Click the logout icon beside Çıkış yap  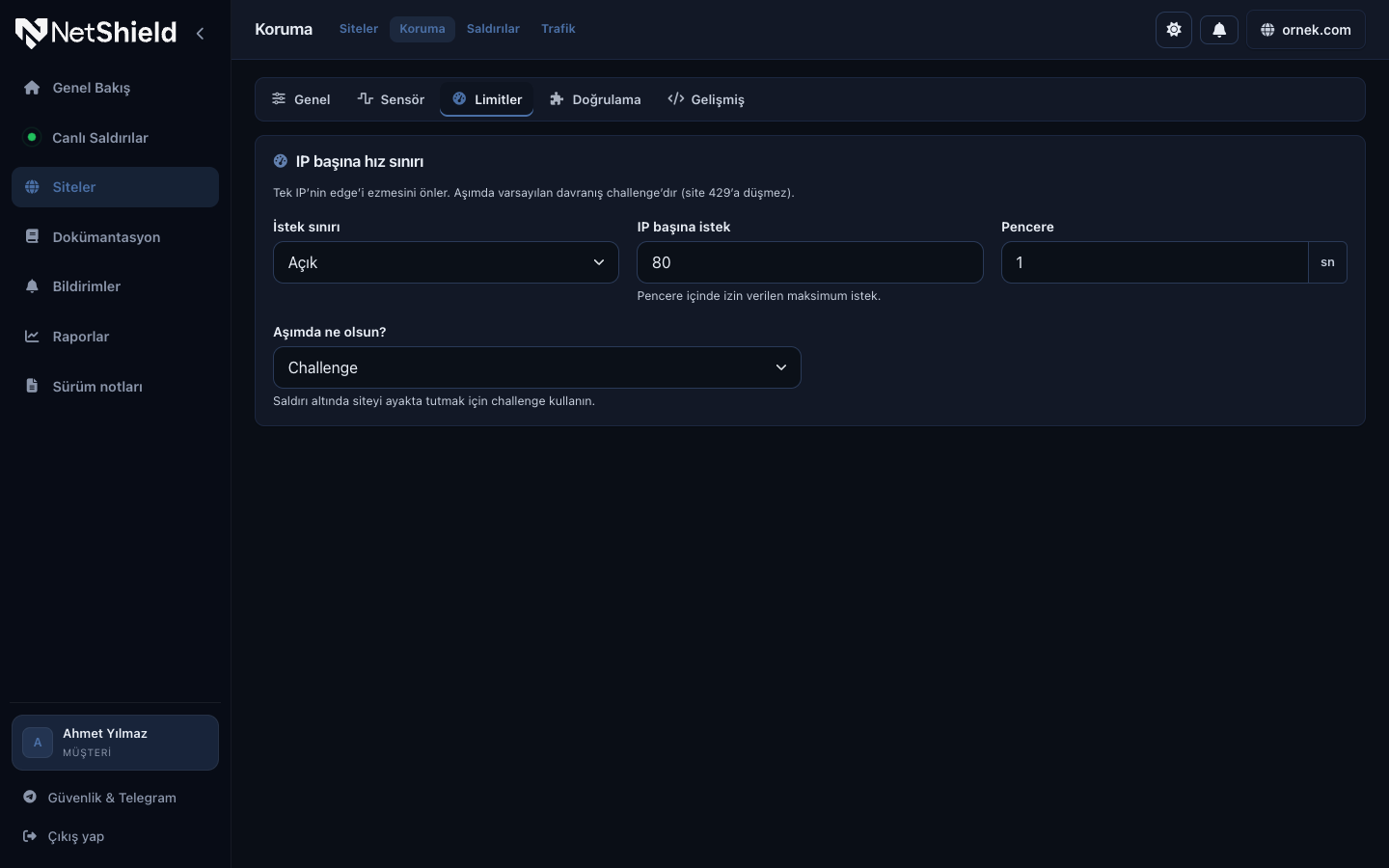(30, 836)
